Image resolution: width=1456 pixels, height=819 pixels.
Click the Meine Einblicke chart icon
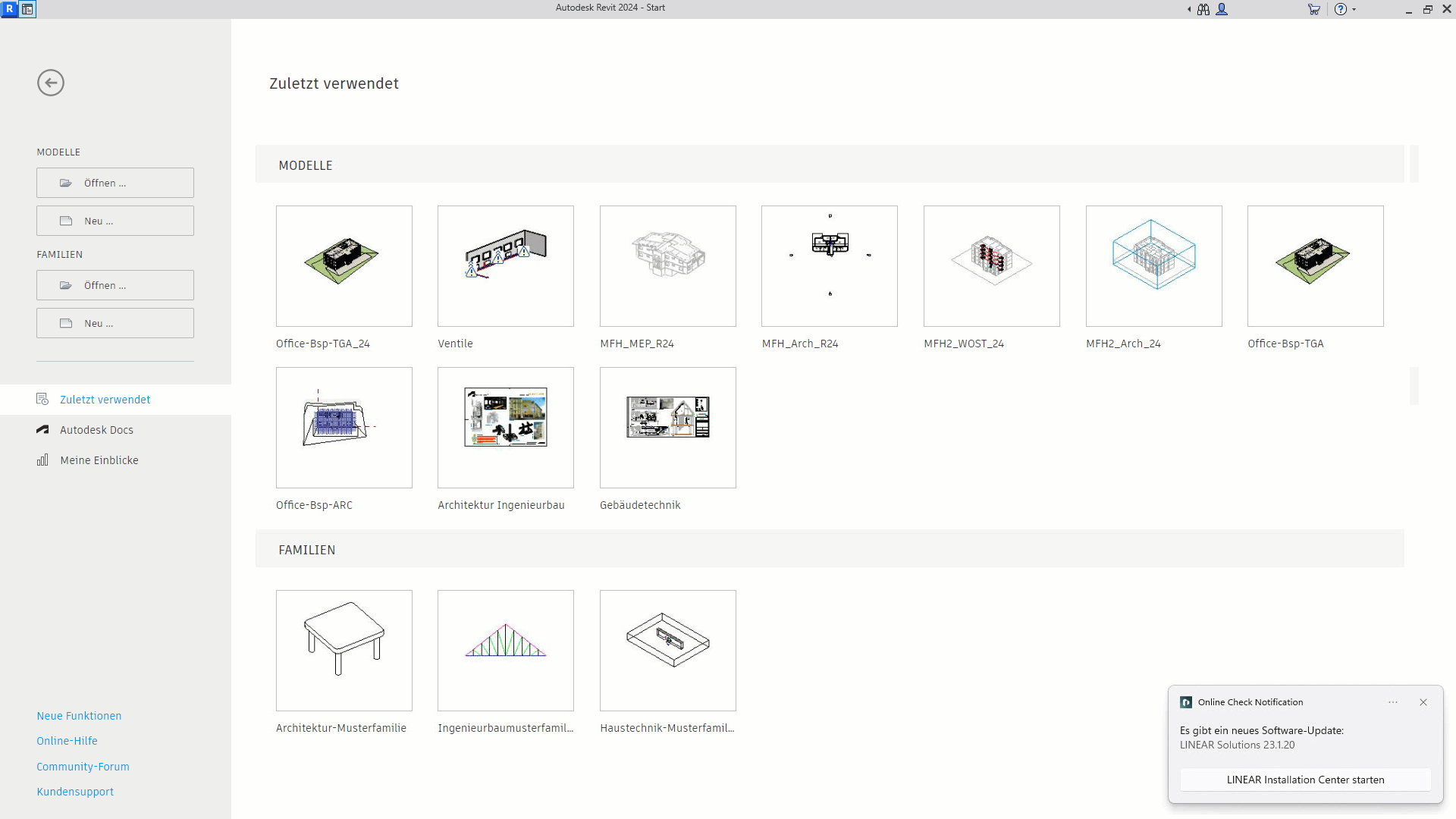pyautogui.click(x=42, y=460)
